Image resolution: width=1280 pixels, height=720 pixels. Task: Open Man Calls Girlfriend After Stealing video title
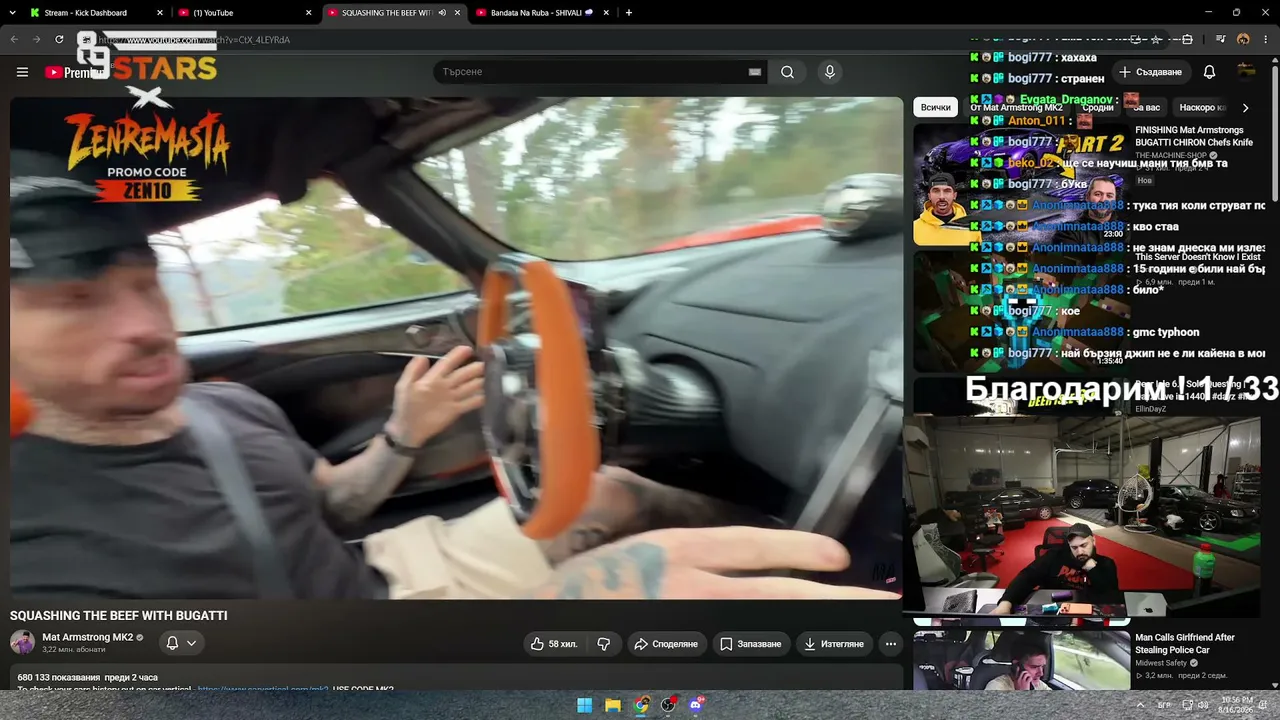click(1185, 643)
